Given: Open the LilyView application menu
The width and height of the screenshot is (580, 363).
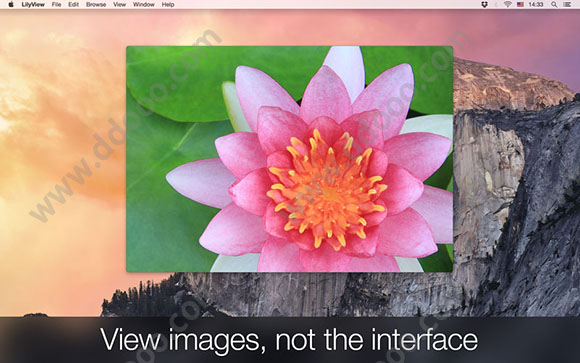Looking at the screenshot, I should [x=33, y=4].
